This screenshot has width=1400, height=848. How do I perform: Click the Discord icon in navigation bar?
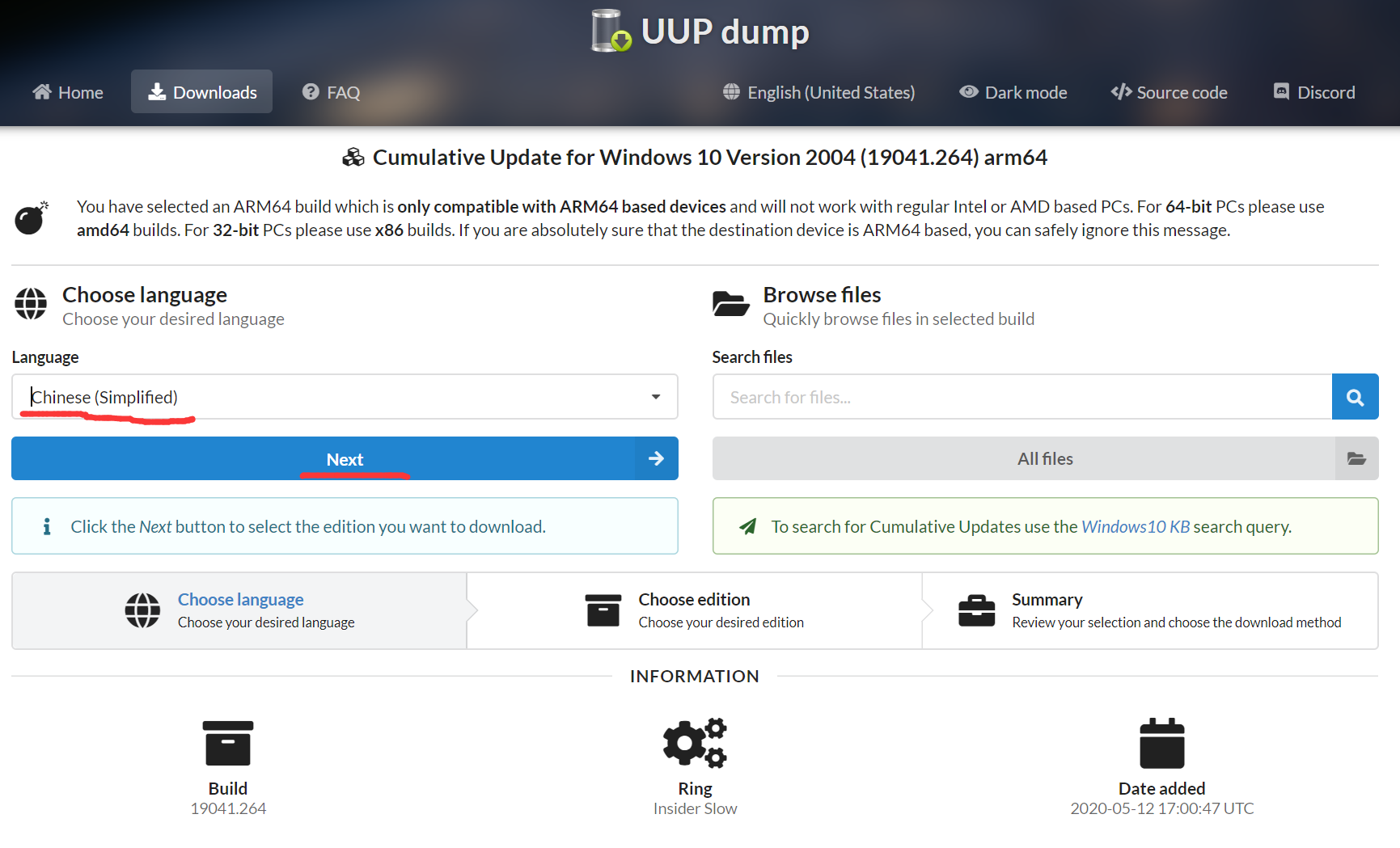(1281, 92)
